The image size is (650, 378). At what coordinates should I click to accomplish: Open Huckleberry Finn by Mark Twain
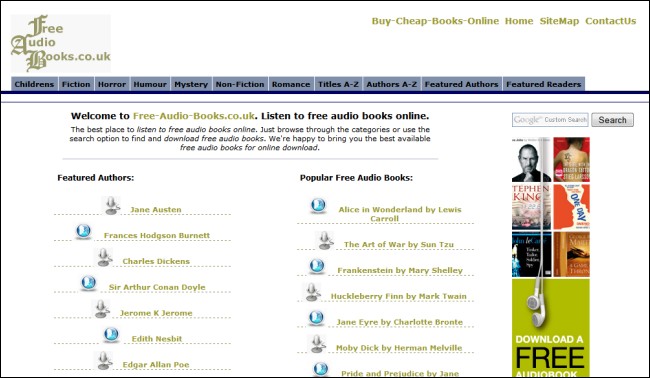pos(399,296)
